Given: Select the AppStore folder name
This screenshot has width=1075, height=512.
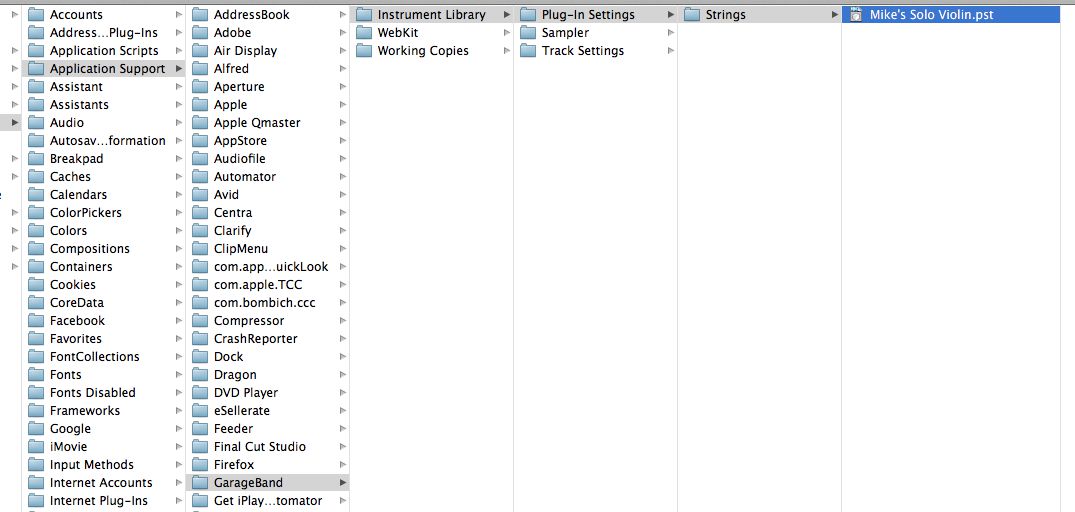Looking at the screenshot, I should (240, 141).
